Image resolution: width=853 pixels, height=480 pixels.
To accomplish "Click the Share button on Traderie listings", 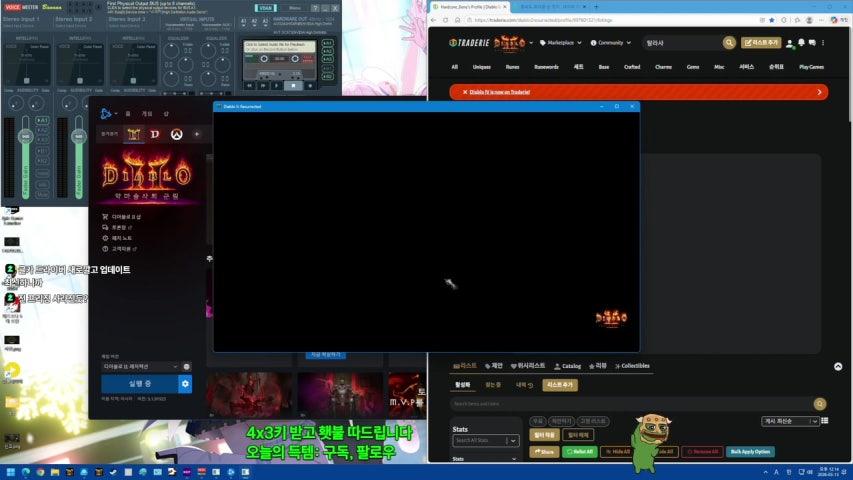I will point(544,452).
